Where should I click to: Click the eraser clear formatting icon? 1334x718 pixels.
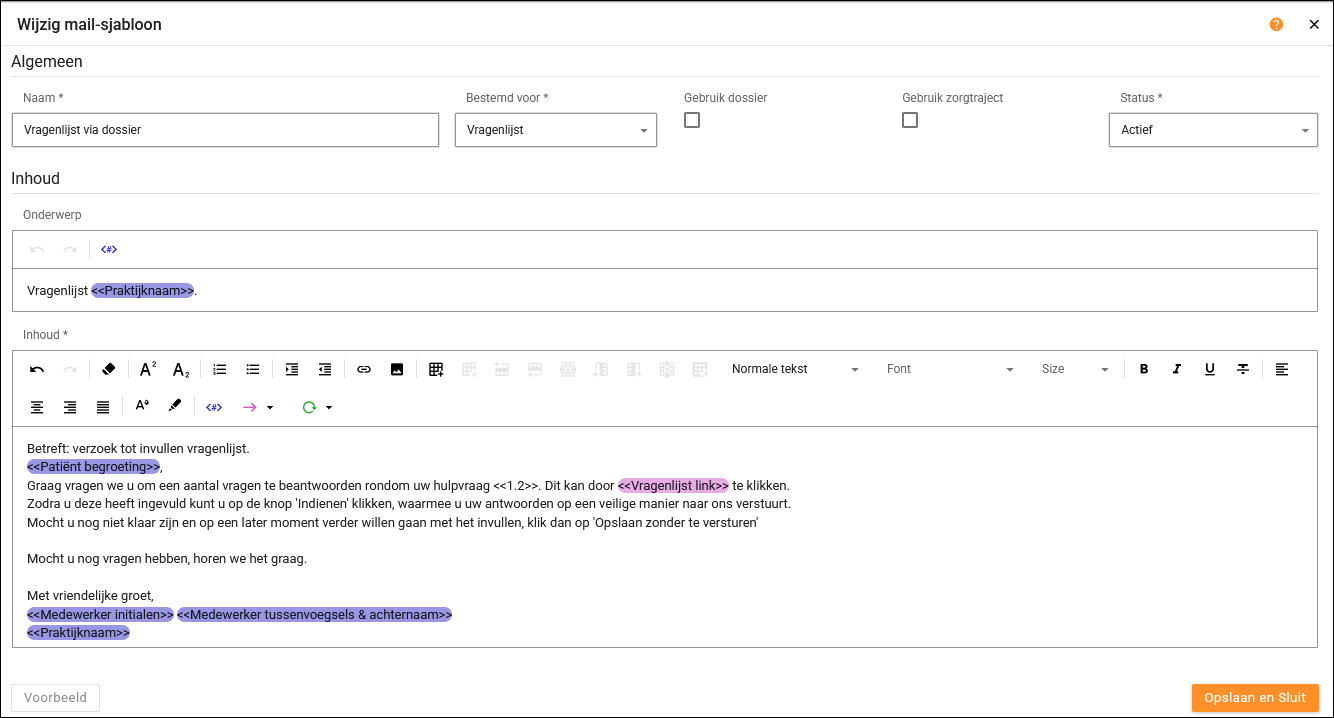[x=109, y=370]
